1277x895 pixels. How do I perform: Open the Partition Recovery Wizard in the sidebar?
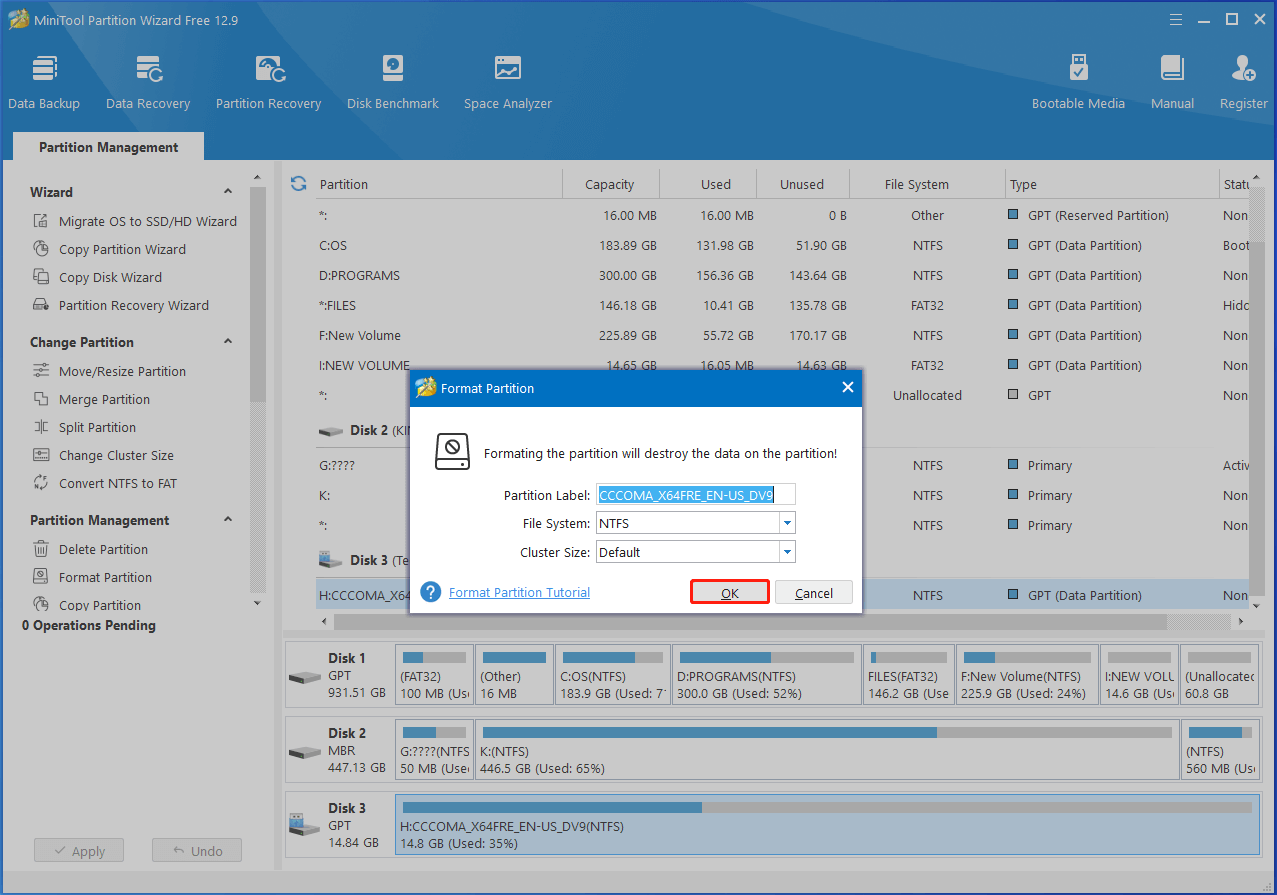click(x=122, y=305)
